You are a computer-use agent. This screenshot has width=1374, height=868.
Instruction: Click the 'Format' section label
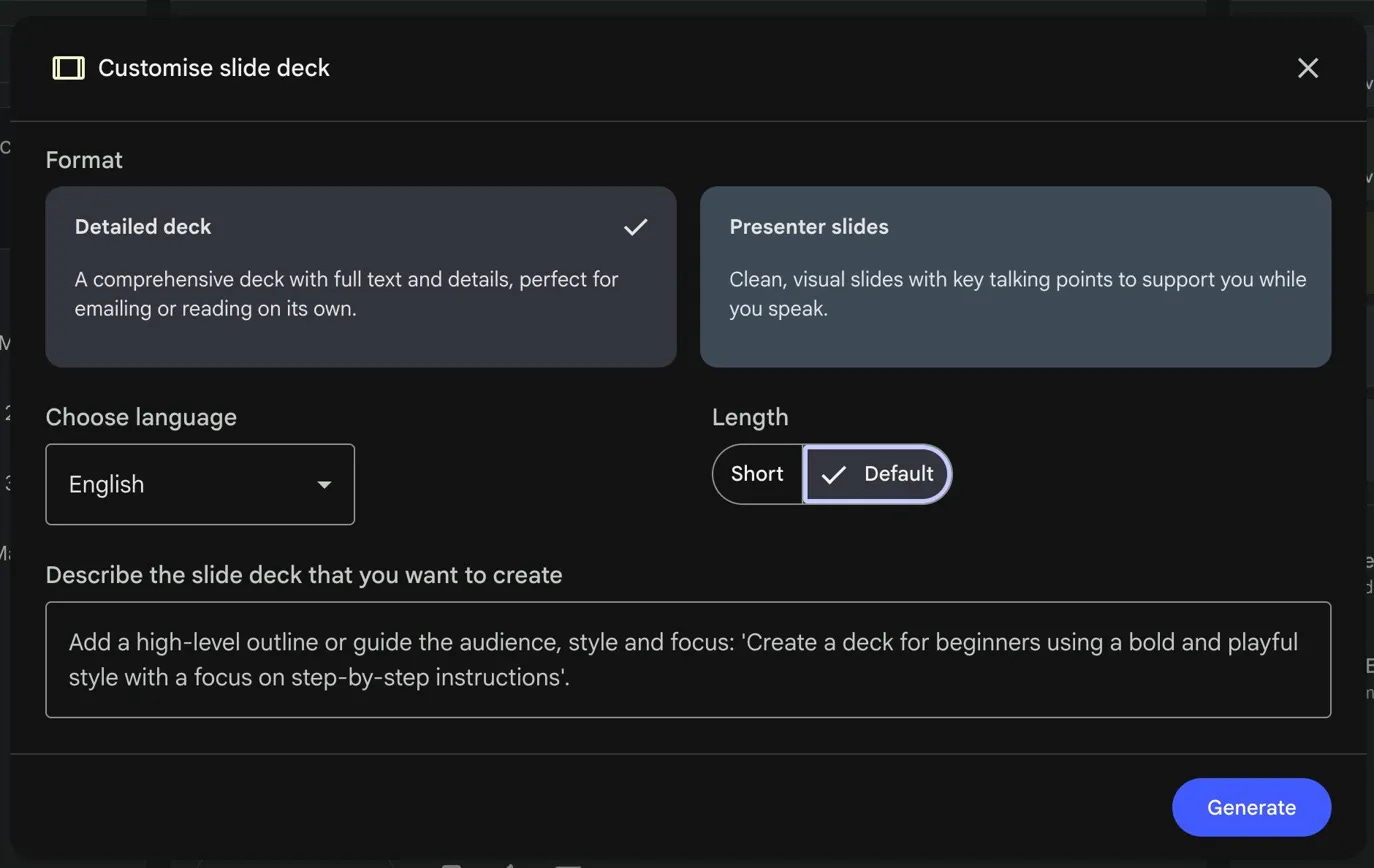84,160
